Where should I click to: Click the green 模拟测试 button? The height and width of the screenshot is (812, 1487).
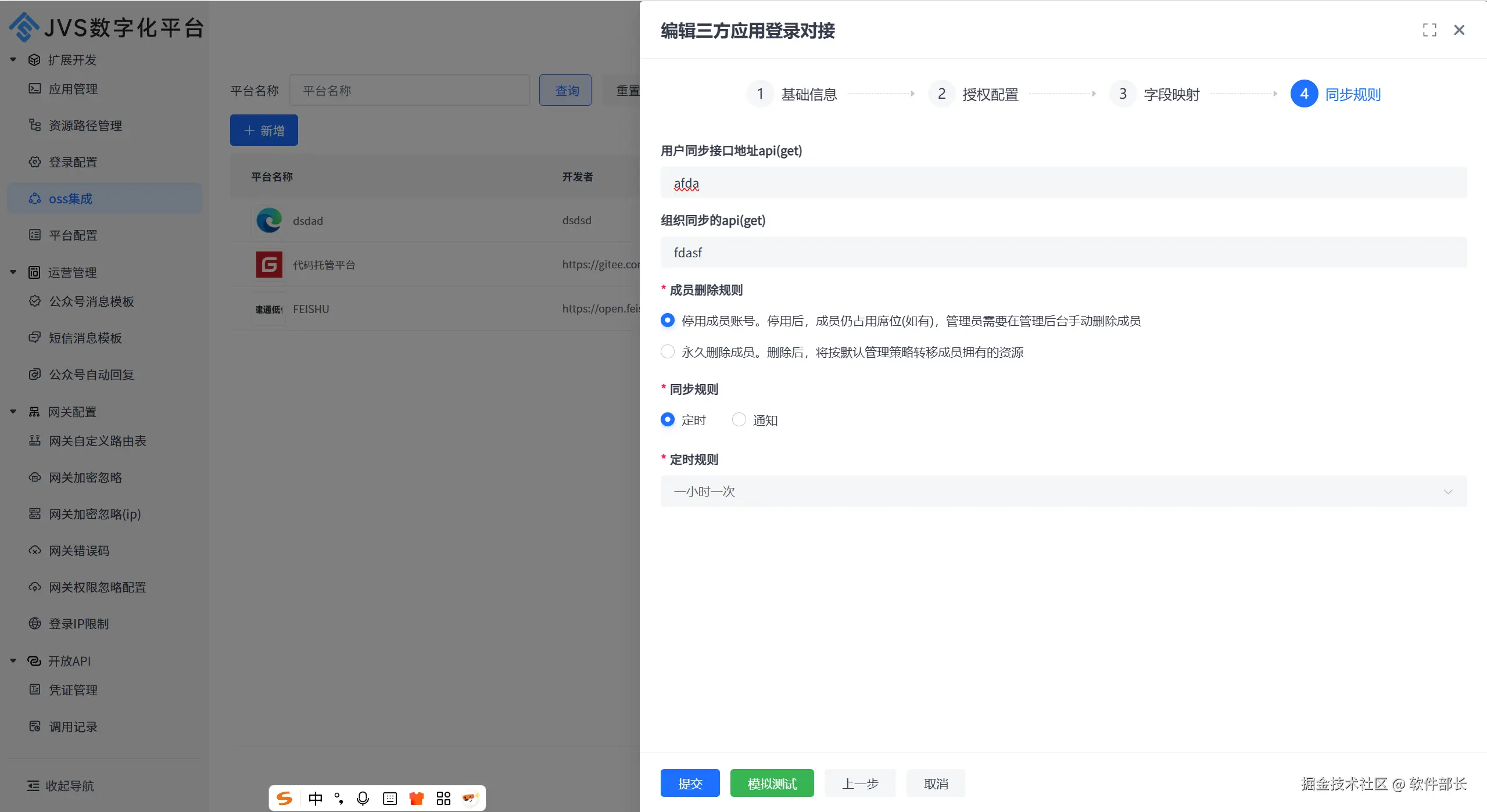[772, 783]
